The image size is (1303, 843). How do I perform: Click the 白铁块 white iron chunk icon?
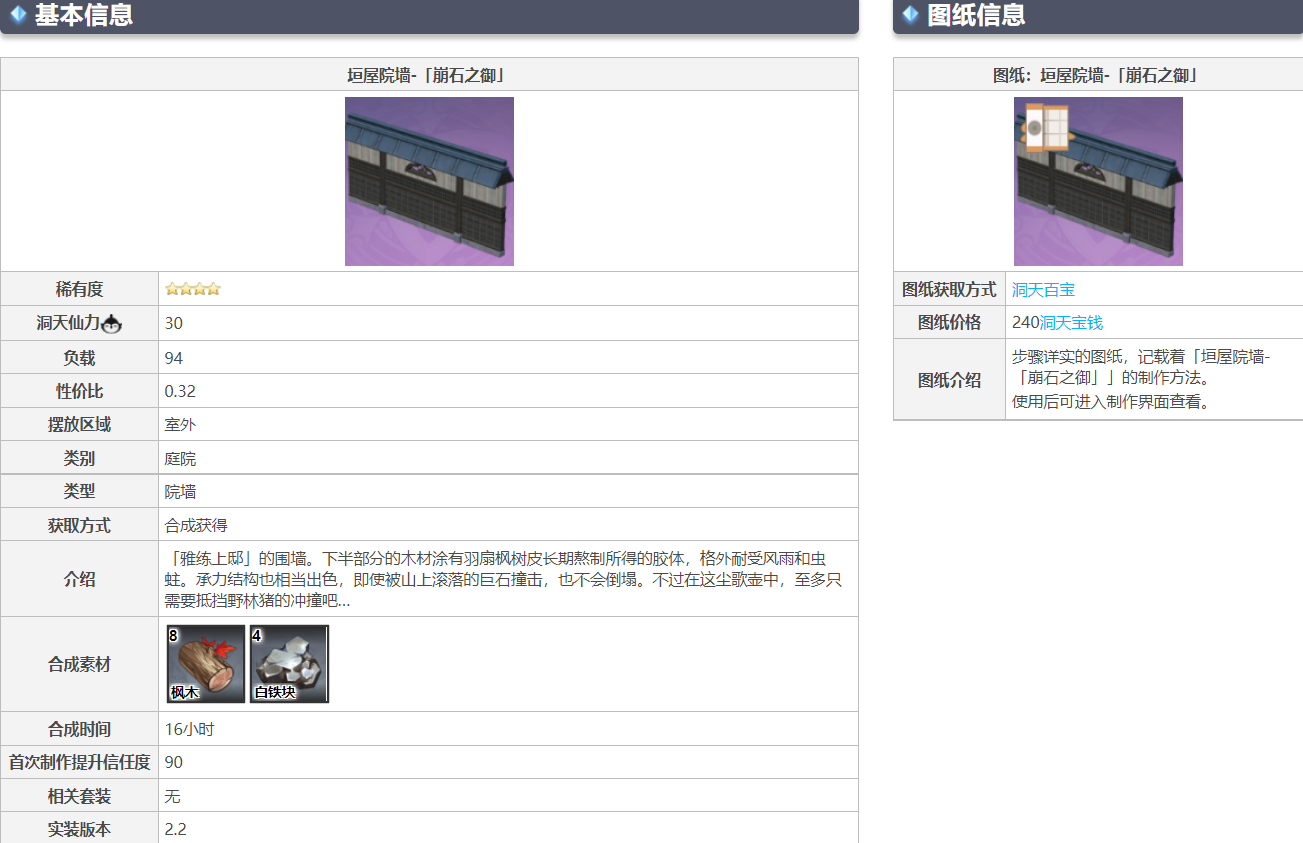tap(289, 664)
